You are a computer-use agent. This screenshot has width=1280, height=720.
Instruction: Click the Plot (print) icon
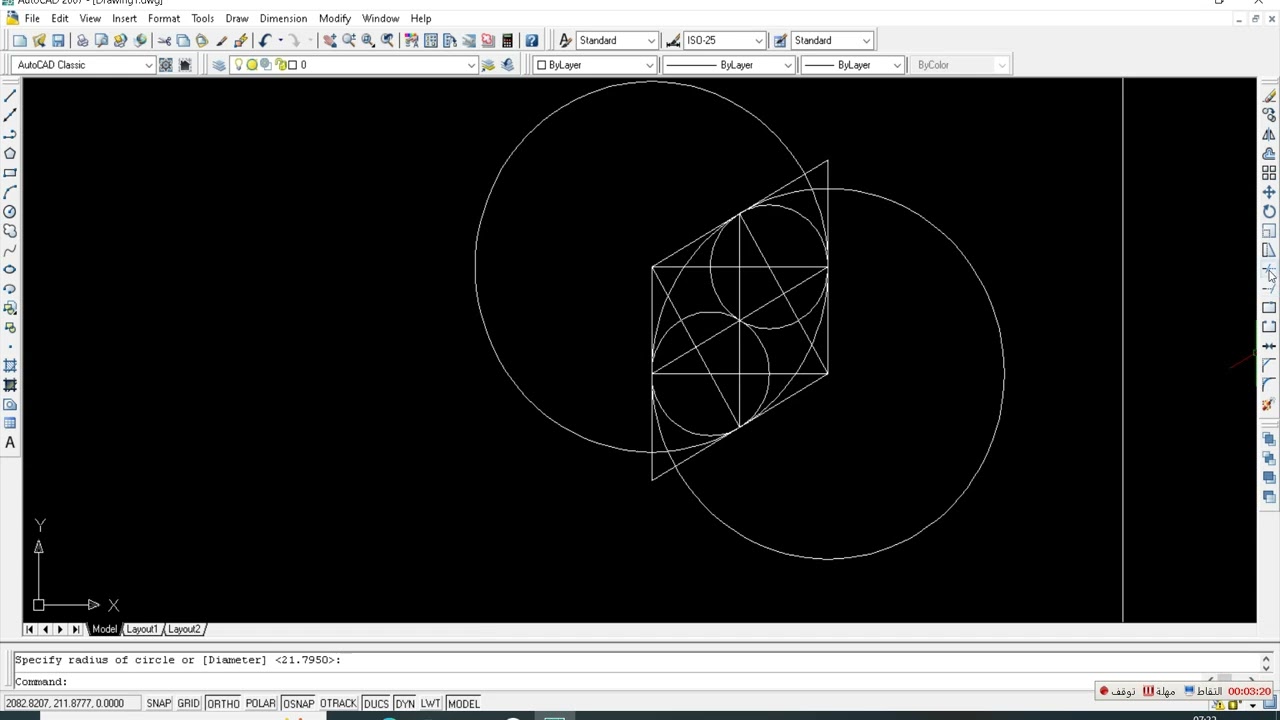(x=82, y=41)
